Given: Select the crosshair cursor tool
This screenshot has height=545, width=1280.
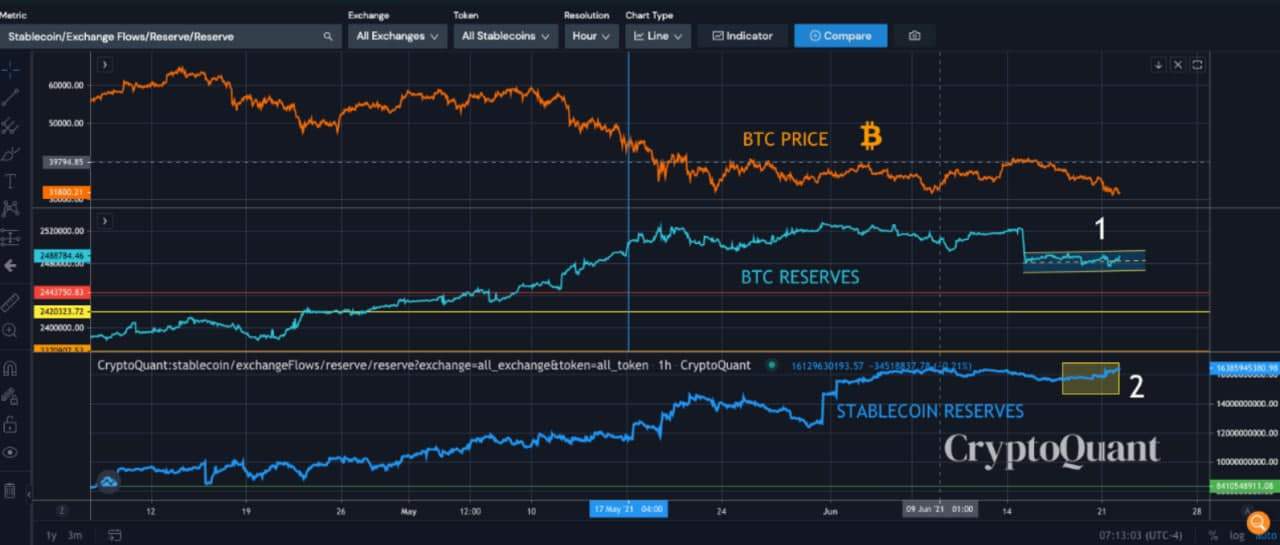Looking at the screenshot, I should [x=11, y=70].
